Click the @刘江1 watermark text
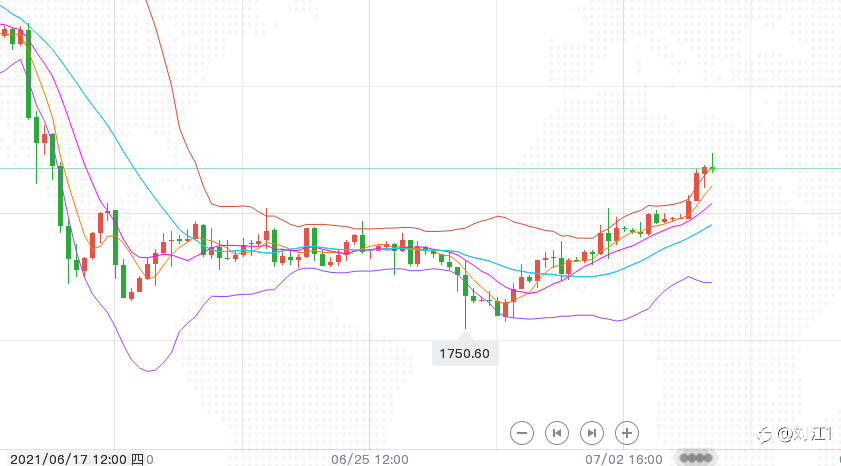The height and width of the screenshot is (466, 841). pos(806,434)
